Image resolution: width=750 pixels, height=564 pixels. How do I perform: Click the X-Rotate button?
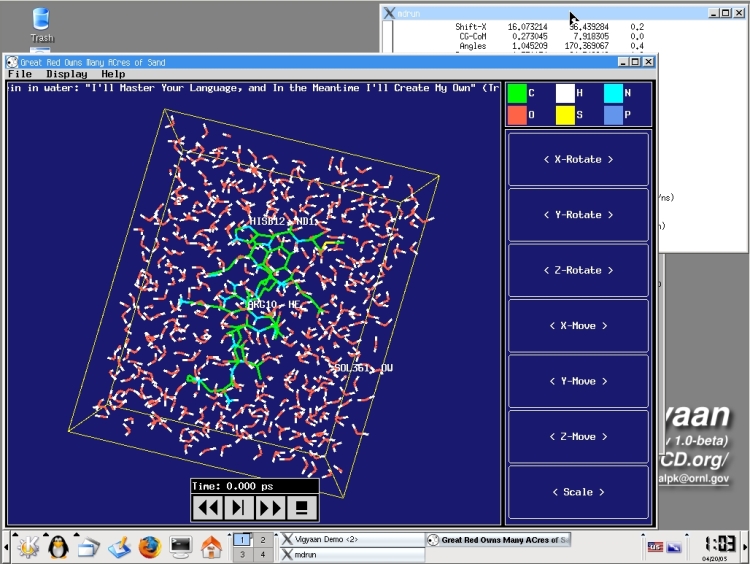pos(579,159)
